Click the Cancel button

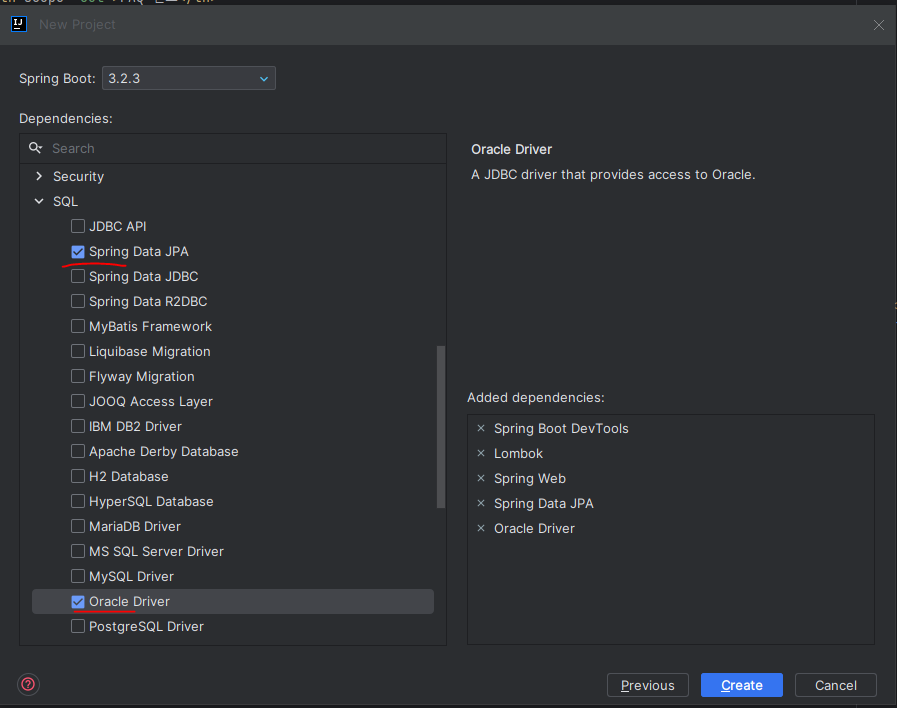[x=836, y=685]
